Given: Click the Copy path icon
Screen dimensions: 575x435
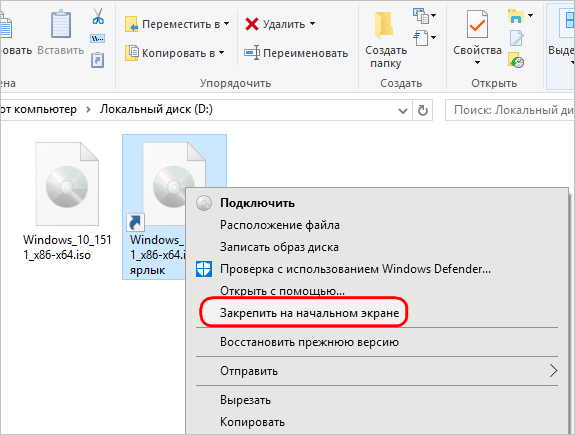Looking at the screenshot, I should pyautogui.click(x=98, y=39).
